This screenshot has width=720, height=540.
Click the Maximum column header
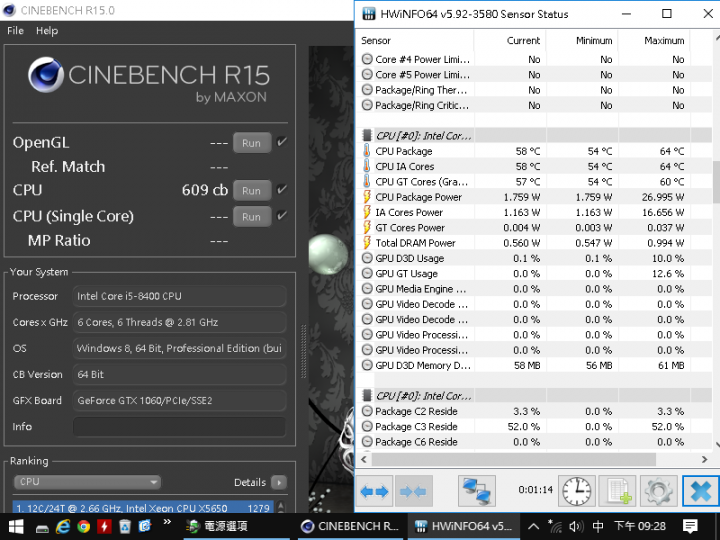tap(654, 40)
